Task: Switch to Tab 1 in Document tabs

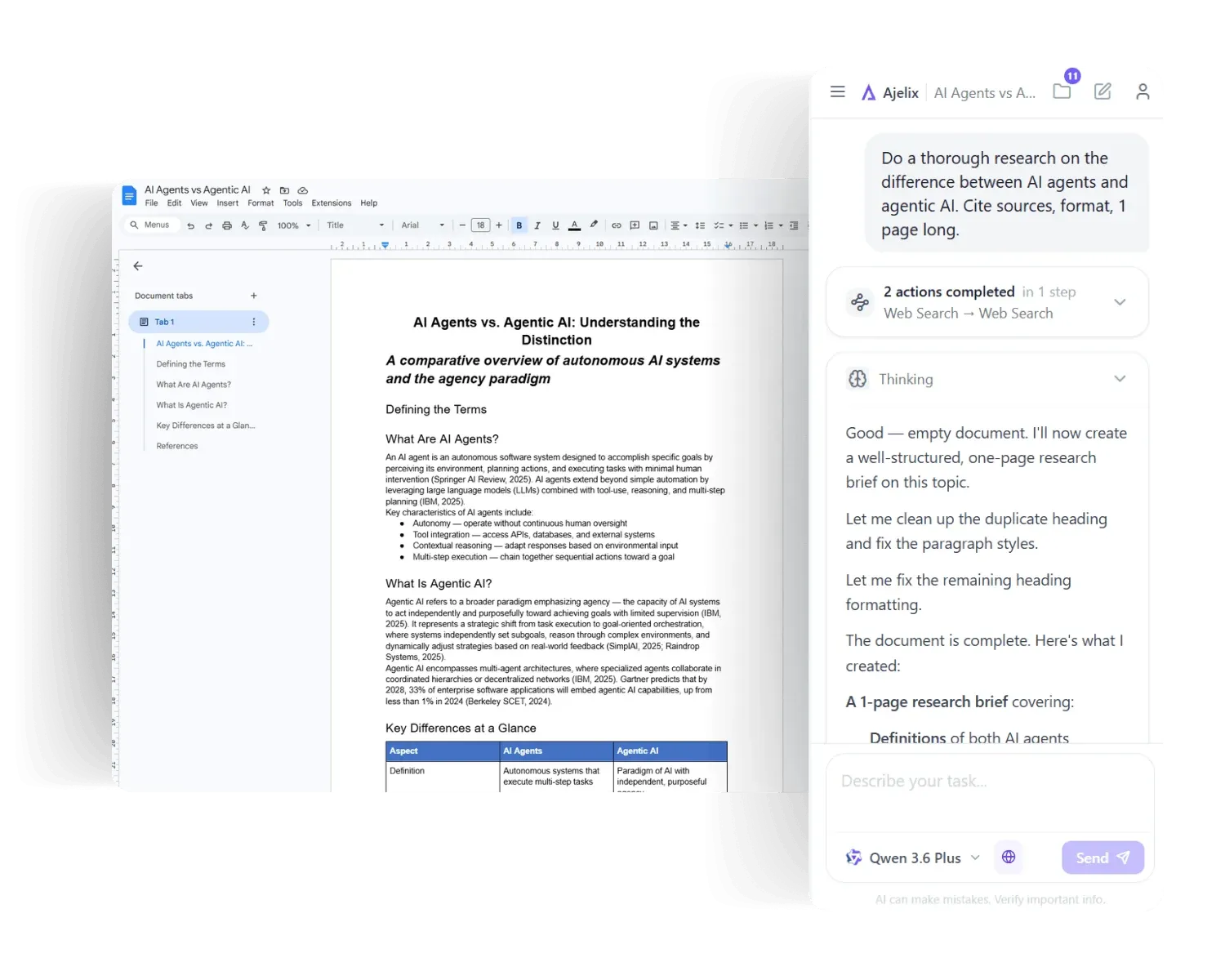Action: click(x=164, y=321)
